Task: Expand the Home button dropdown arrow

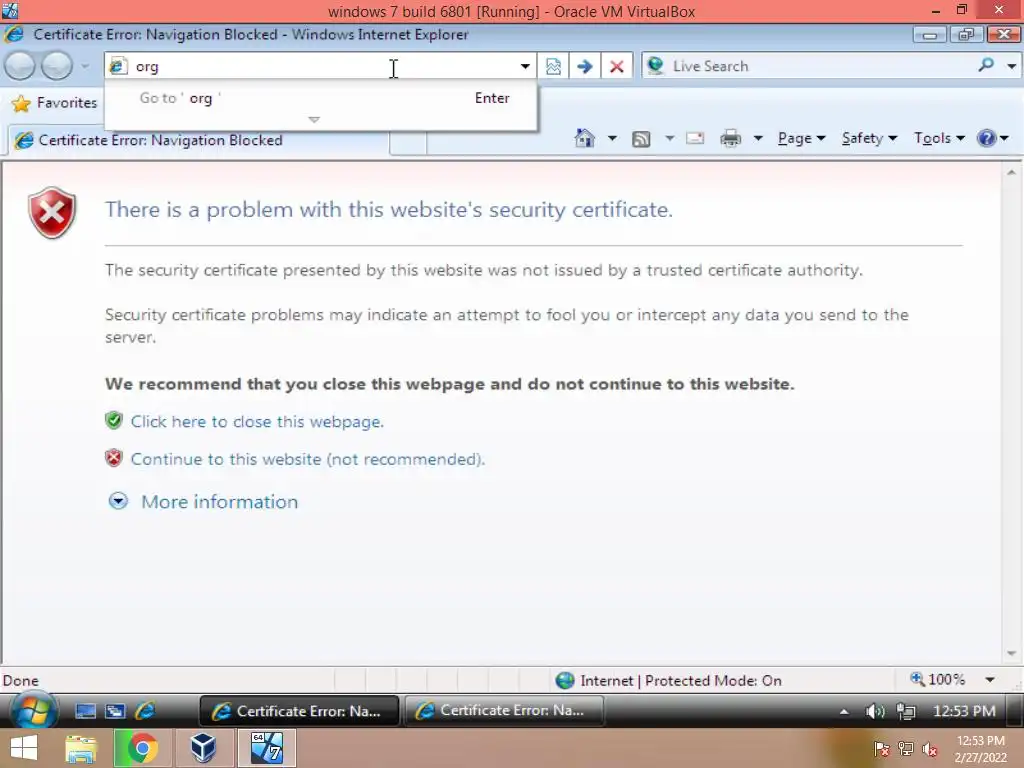Action: click(612, 138)
